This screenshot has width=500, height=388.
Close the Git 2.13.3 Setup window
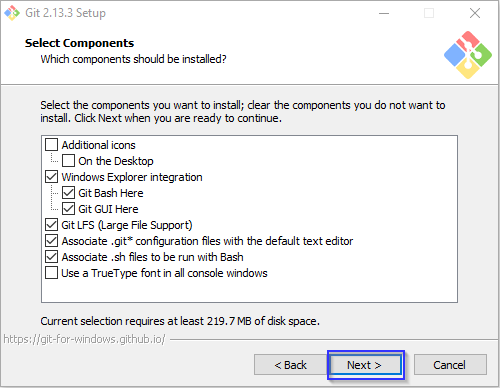[475, 13]
